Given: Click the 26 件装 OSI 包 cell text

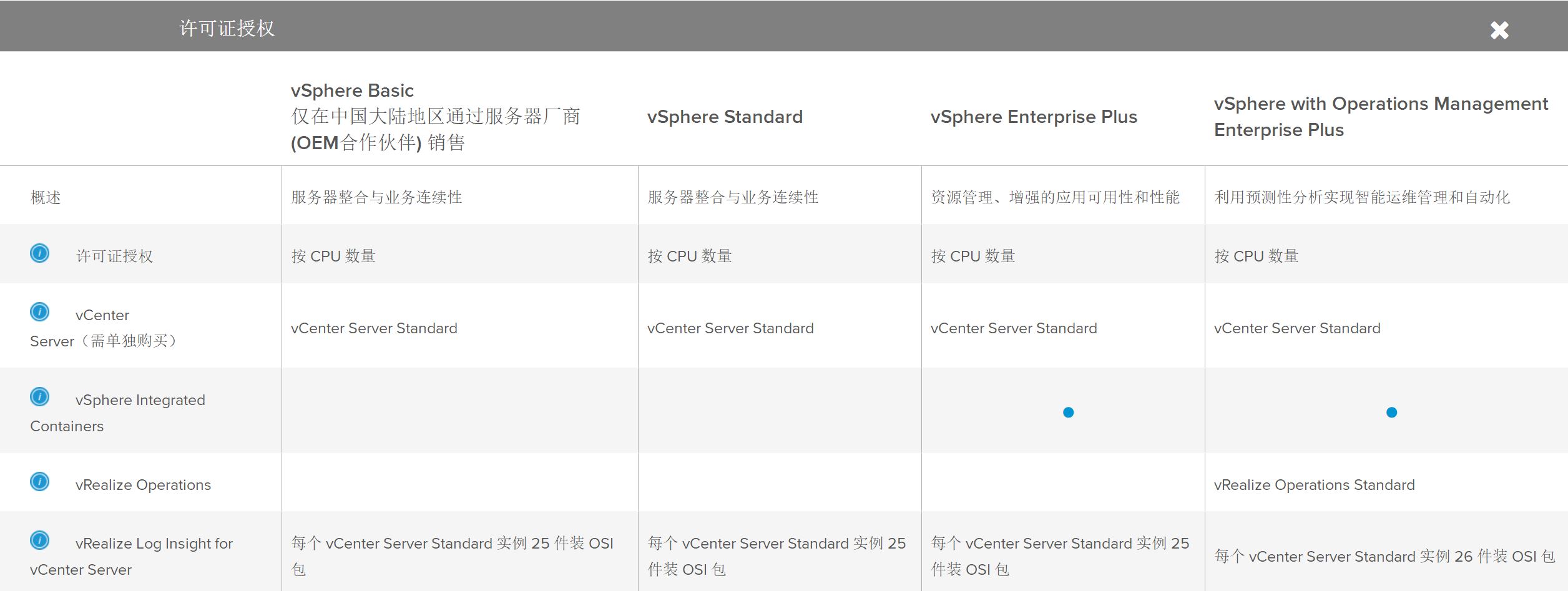Looking at the screenshot, I should point(1384,557).
